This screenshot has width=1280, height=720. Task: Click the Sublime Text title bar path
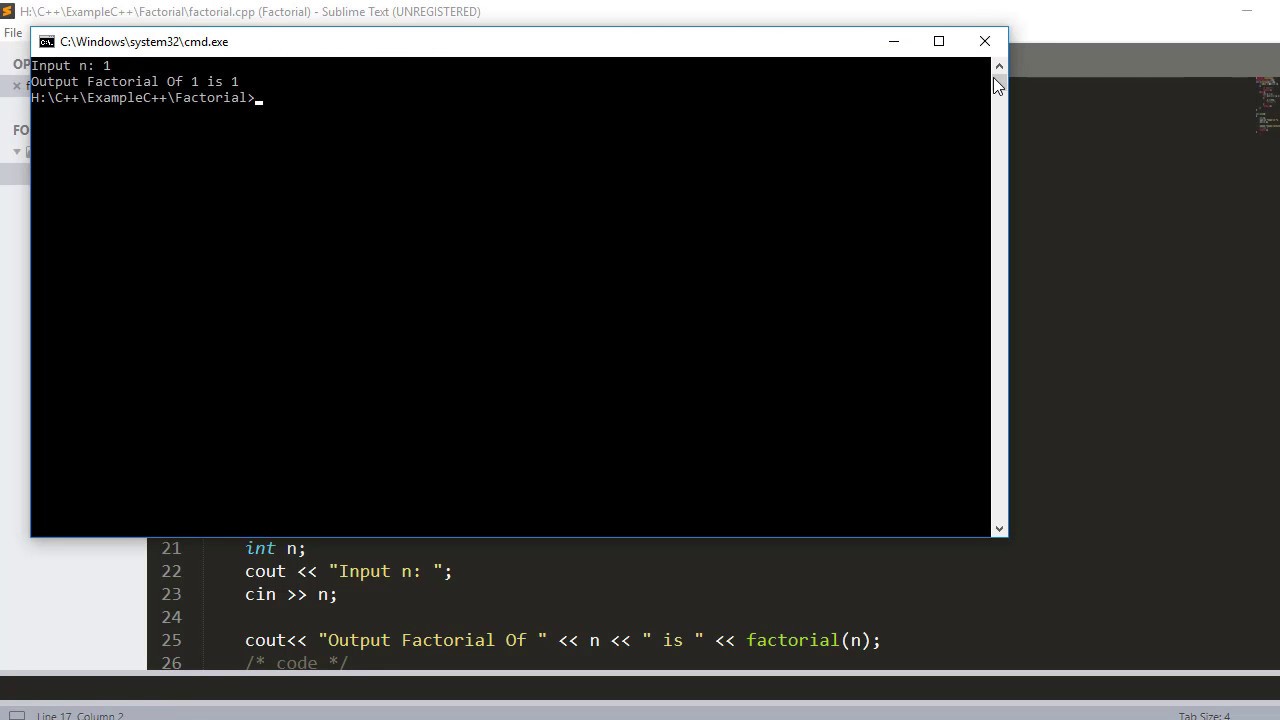[250, 12]
